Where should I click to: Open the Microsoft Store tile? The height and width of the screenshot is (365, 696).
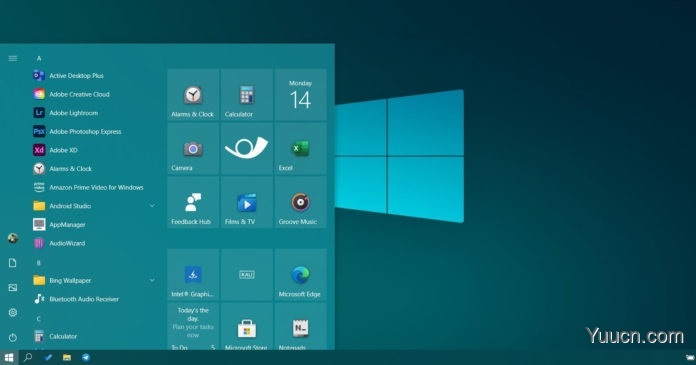(x=247, y=326)
